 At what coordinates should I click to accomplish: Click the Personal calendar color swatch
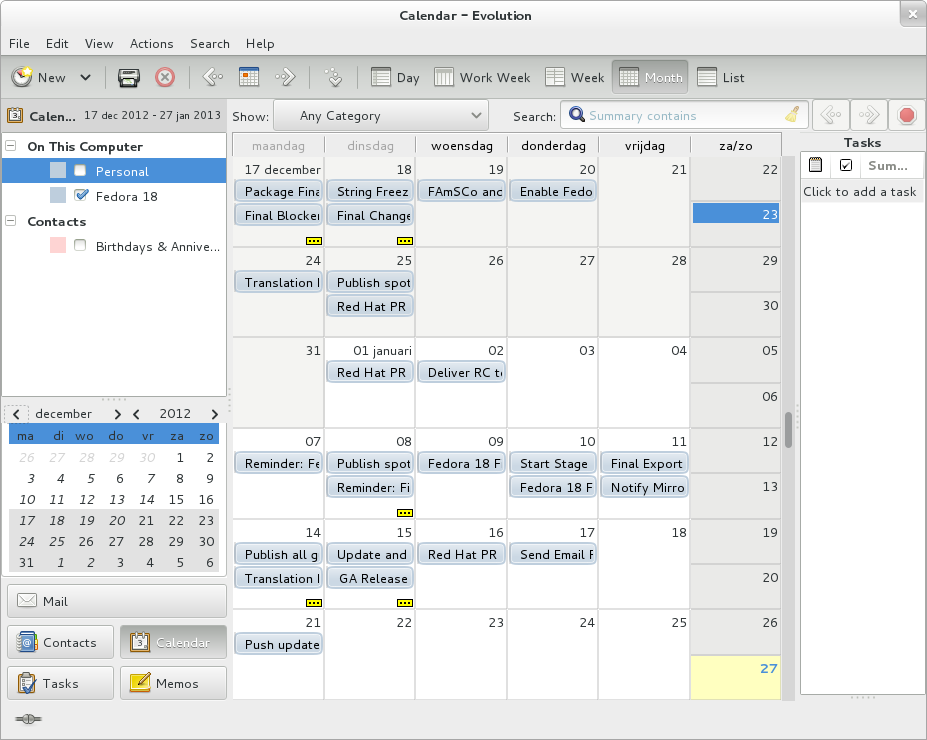58,171
